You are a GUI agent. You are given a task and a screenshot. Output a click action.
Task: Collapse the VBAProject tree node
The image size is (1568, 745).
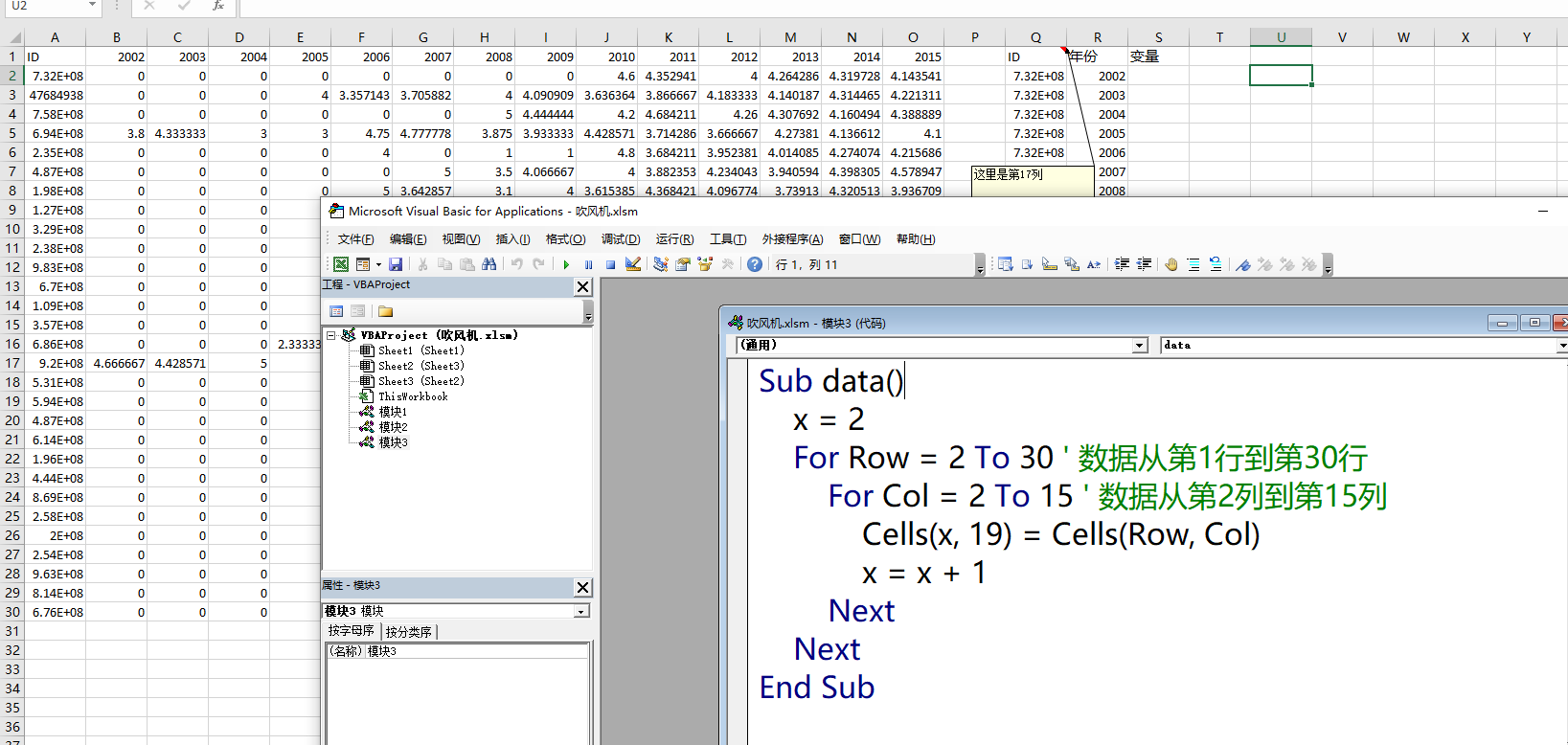pos(331,335)
